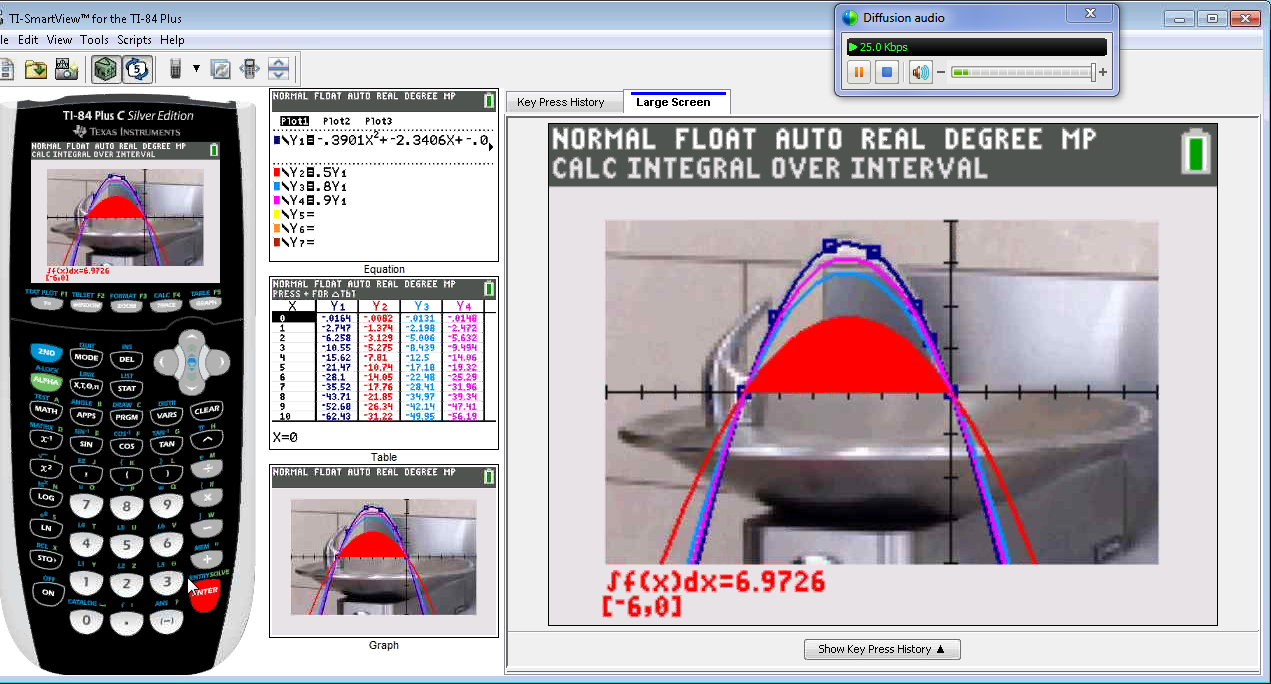The height and width of the screenshot is (684, 1271).
Task: Click the Equation panel Y1 formula line
Action: [x=384, y=141]
